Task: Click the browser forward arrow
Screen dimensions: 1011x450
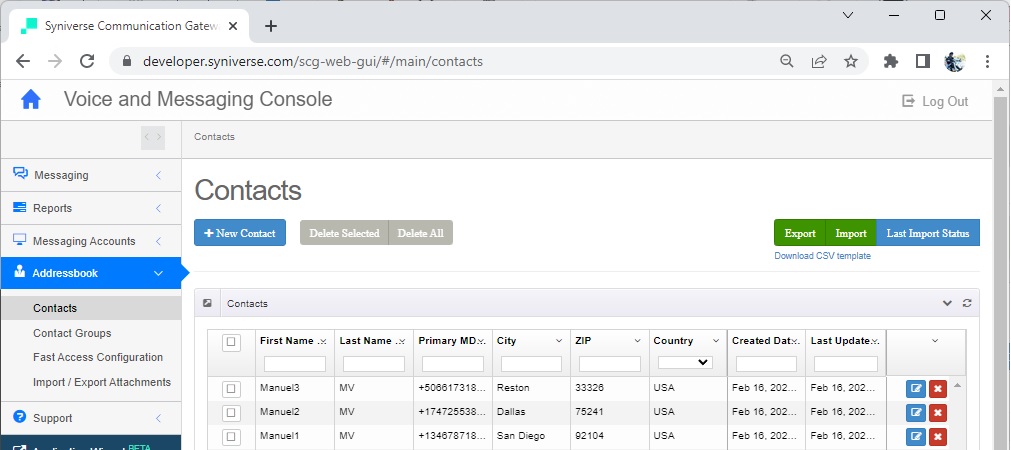Action: [55, 61]
